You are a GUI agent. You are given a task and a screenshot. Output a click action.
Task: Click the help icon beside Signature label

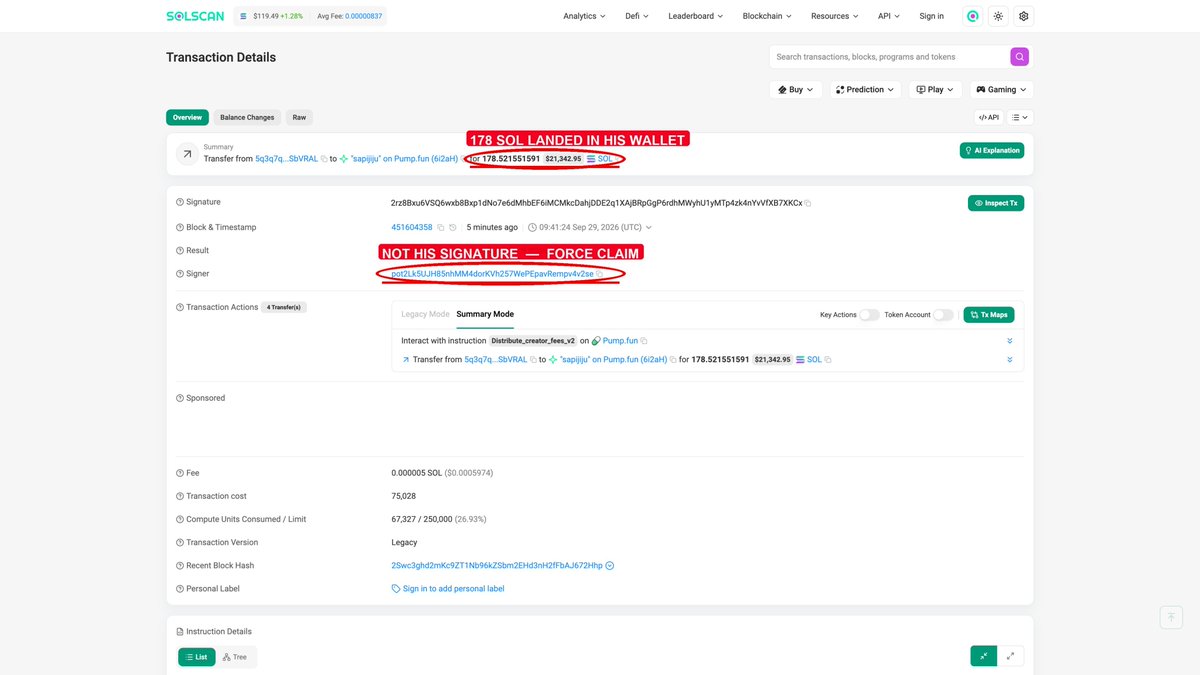pos(180,202)
